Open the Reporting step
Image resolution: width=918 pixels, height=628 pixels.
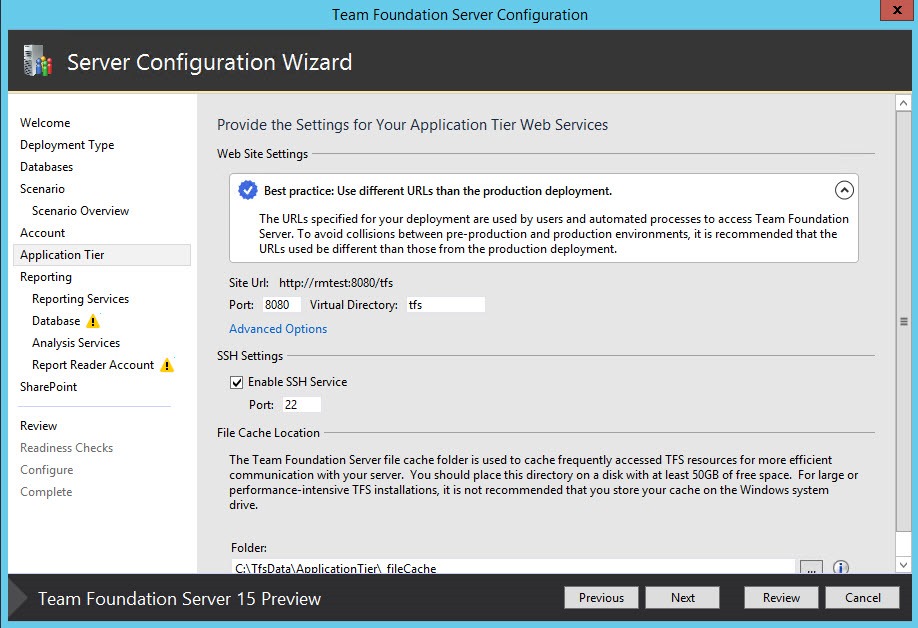[46, 277]
